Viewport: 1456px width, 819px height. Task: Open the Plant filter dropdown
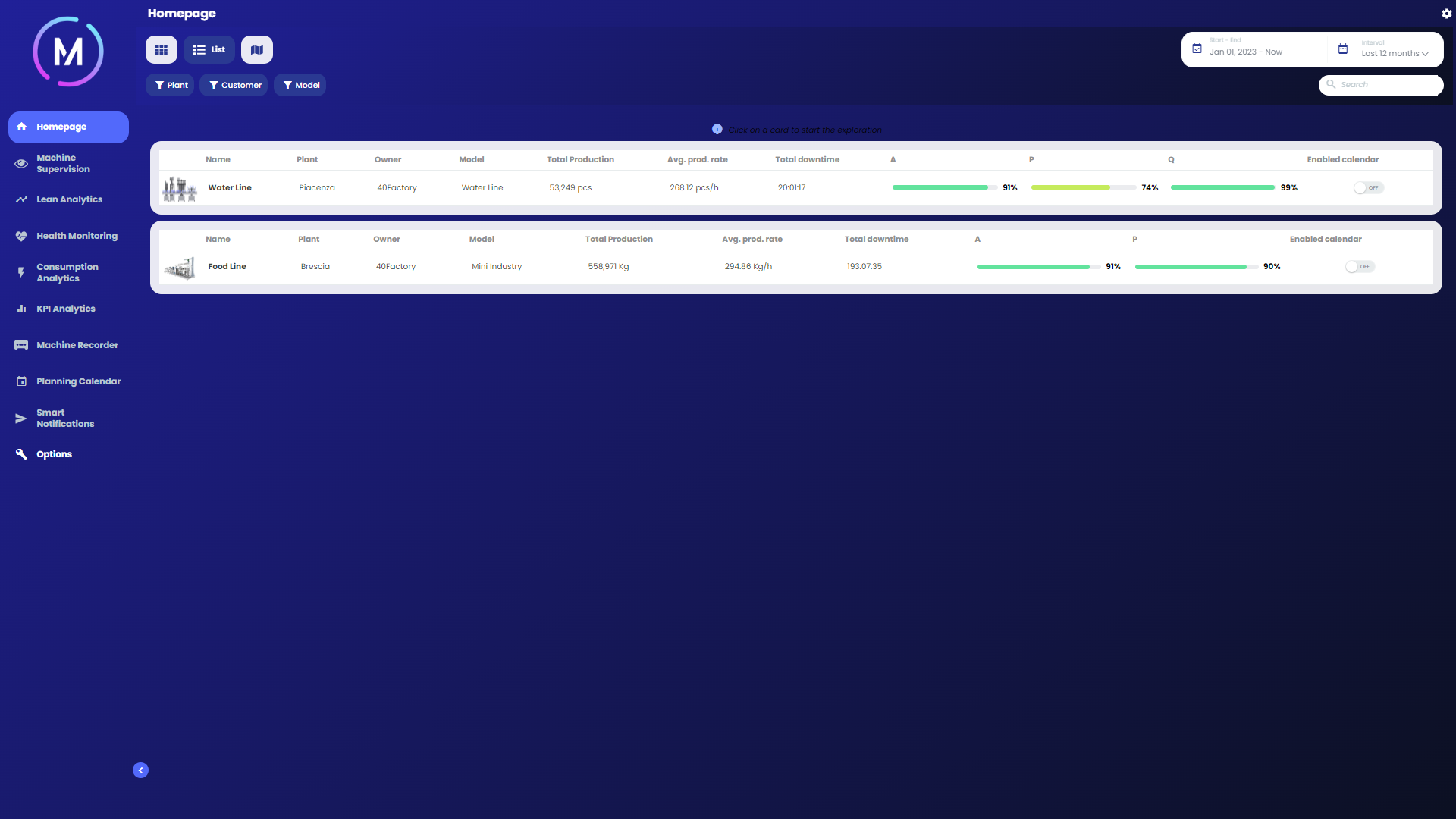tap(171, 86)
